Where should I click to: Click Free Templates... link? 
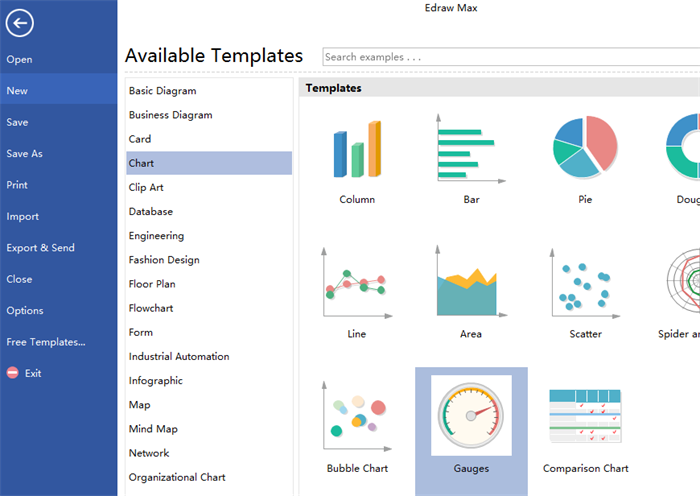click(46, 342)
